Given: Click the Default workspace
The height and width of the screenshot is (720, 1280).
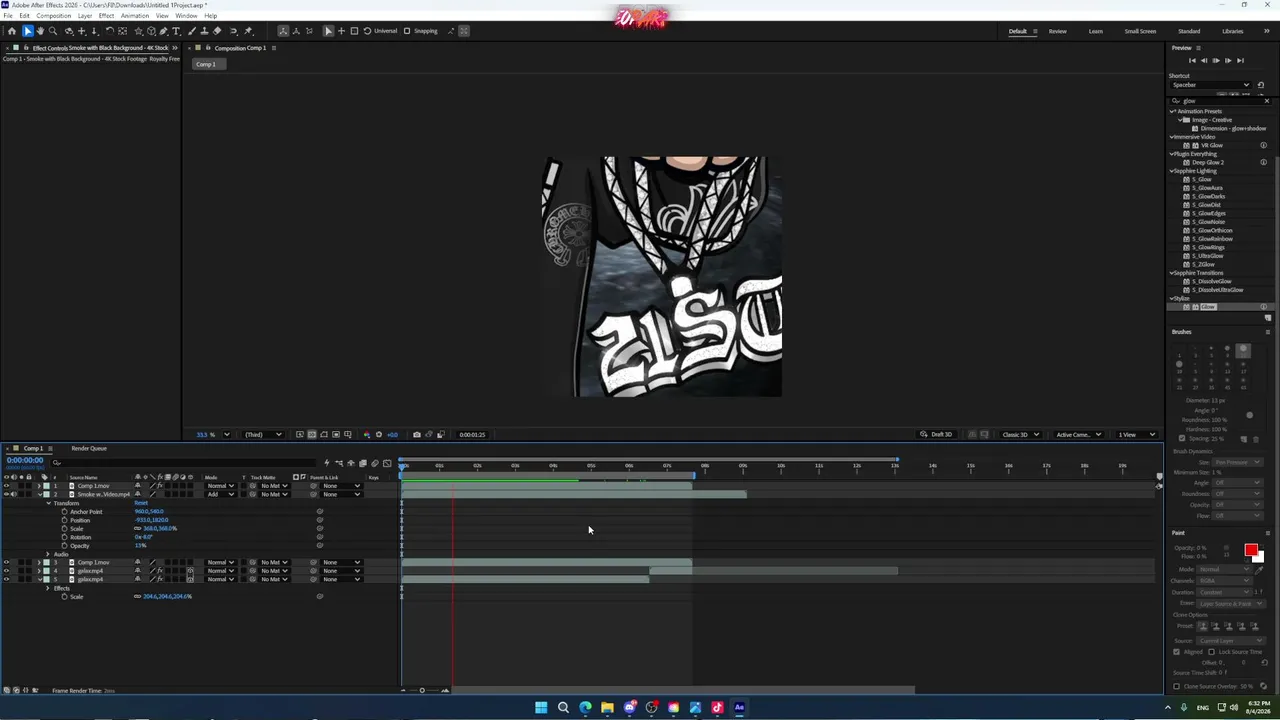Looking at the screenshot, I should point(1017,31).
